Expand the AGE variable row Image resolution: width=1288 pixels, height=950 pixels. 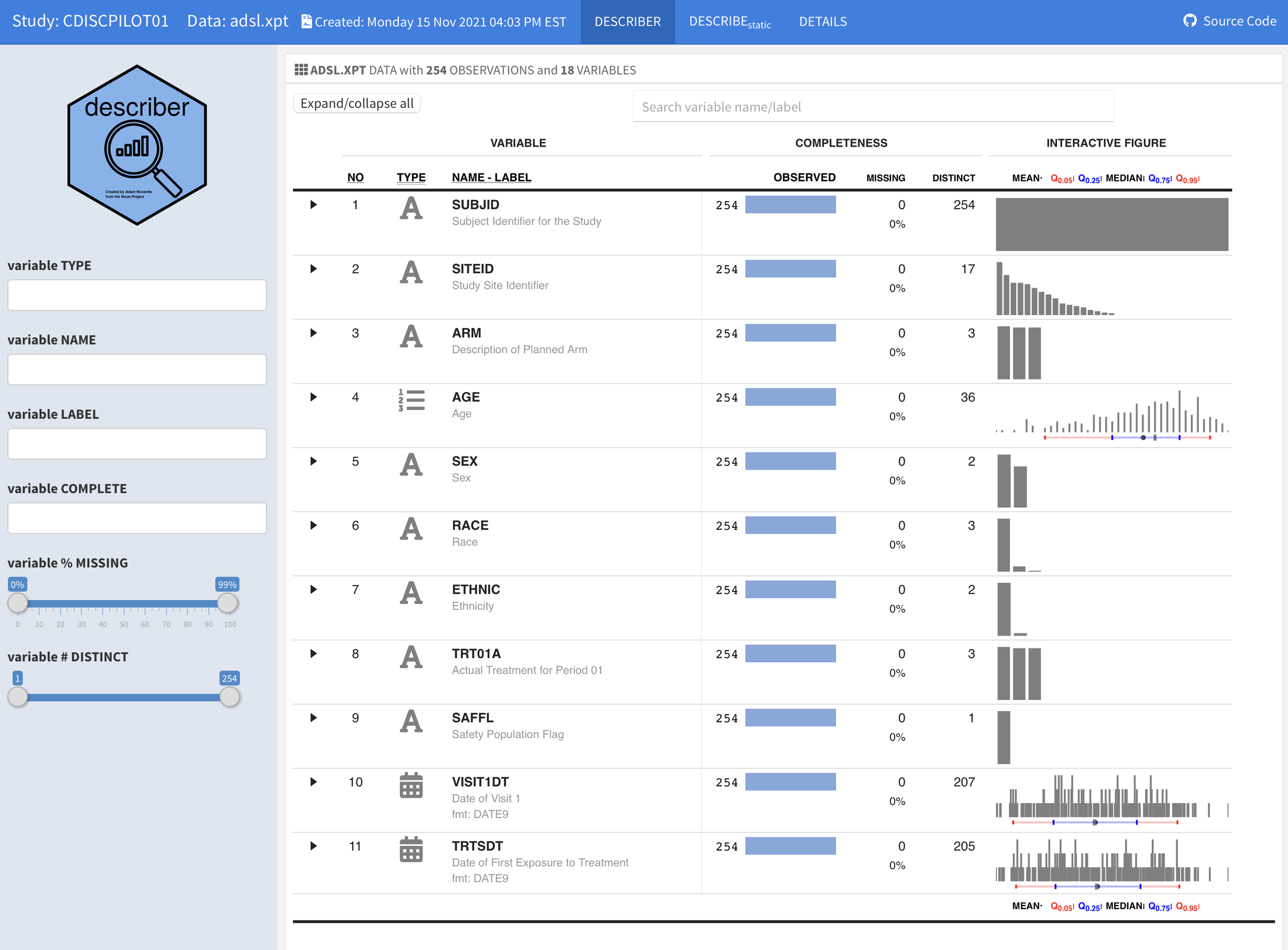click(313, 397)
